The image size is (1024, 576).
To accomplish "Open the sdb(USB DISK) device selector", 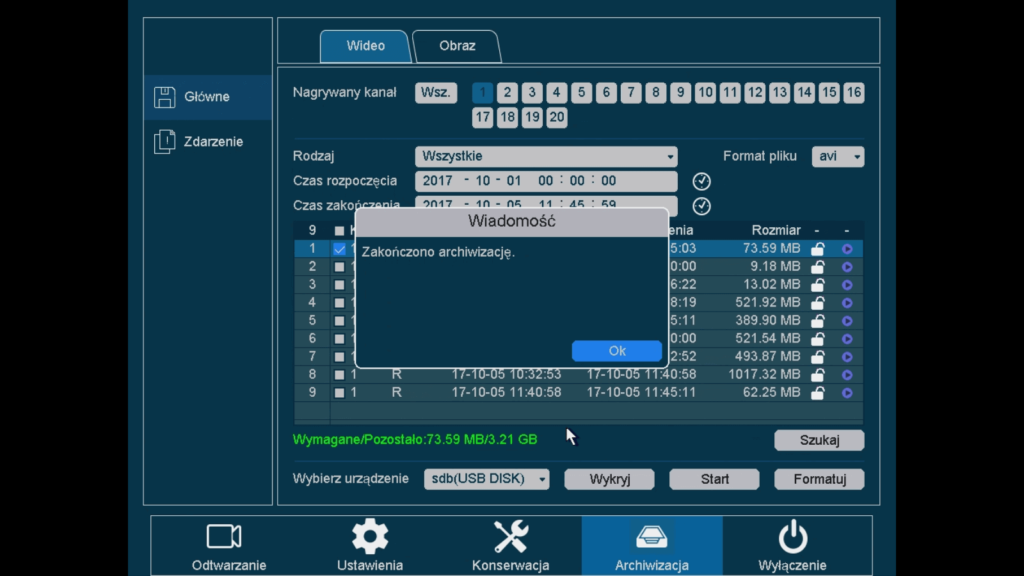I will 487,479.
